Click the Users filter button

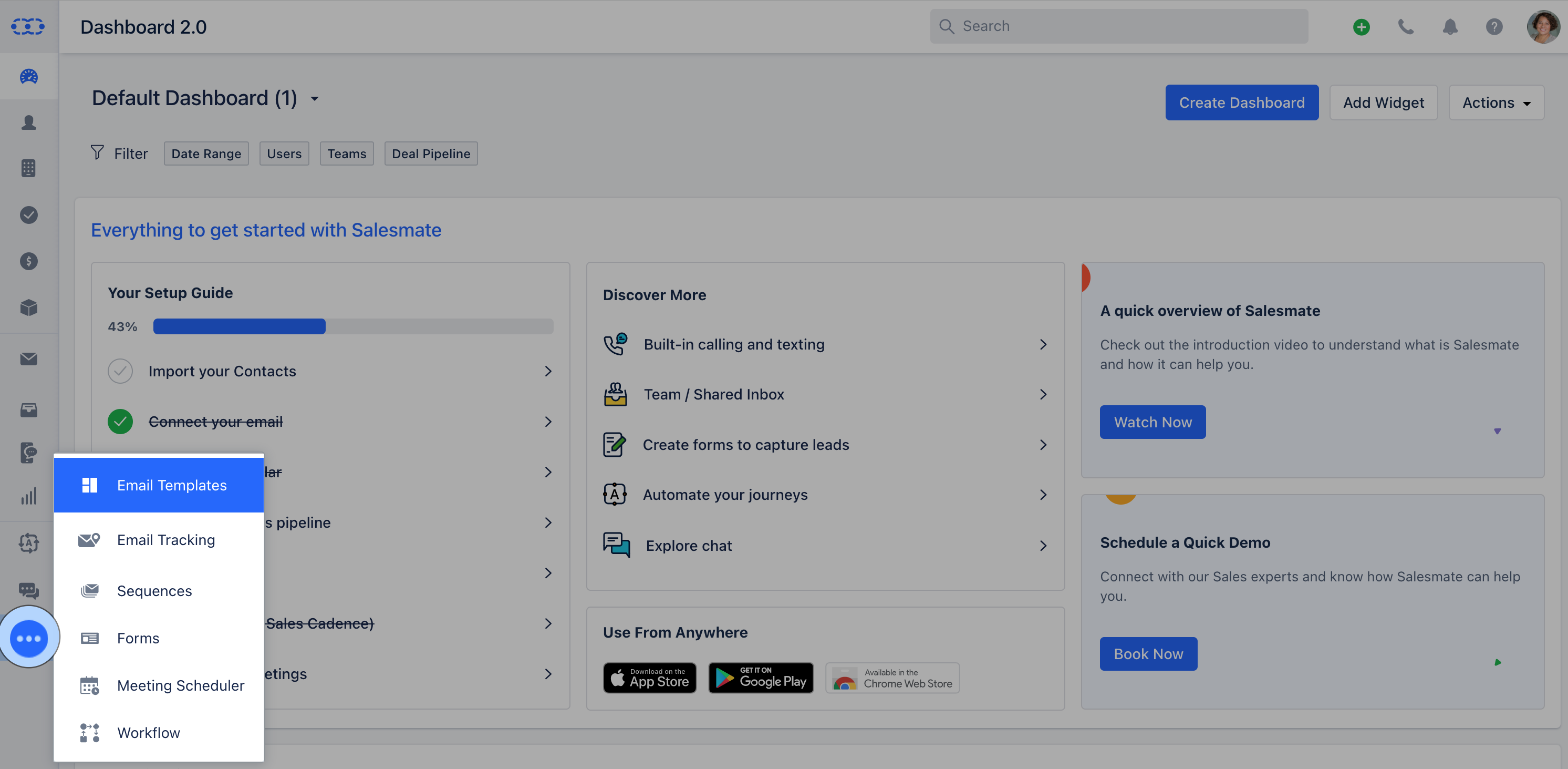[284, 153]
